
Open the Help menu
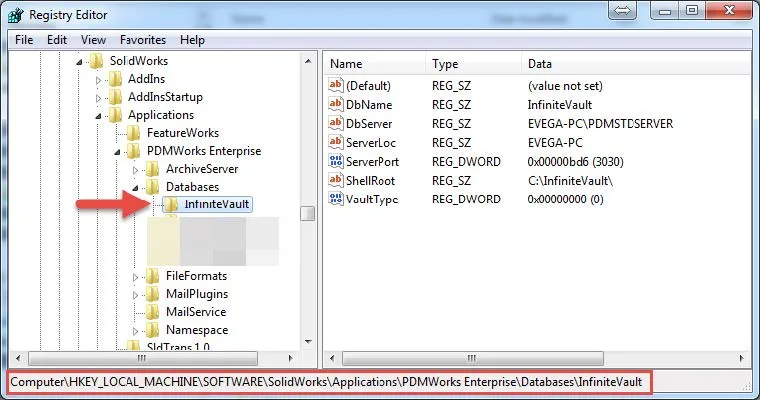coord(192,40)
